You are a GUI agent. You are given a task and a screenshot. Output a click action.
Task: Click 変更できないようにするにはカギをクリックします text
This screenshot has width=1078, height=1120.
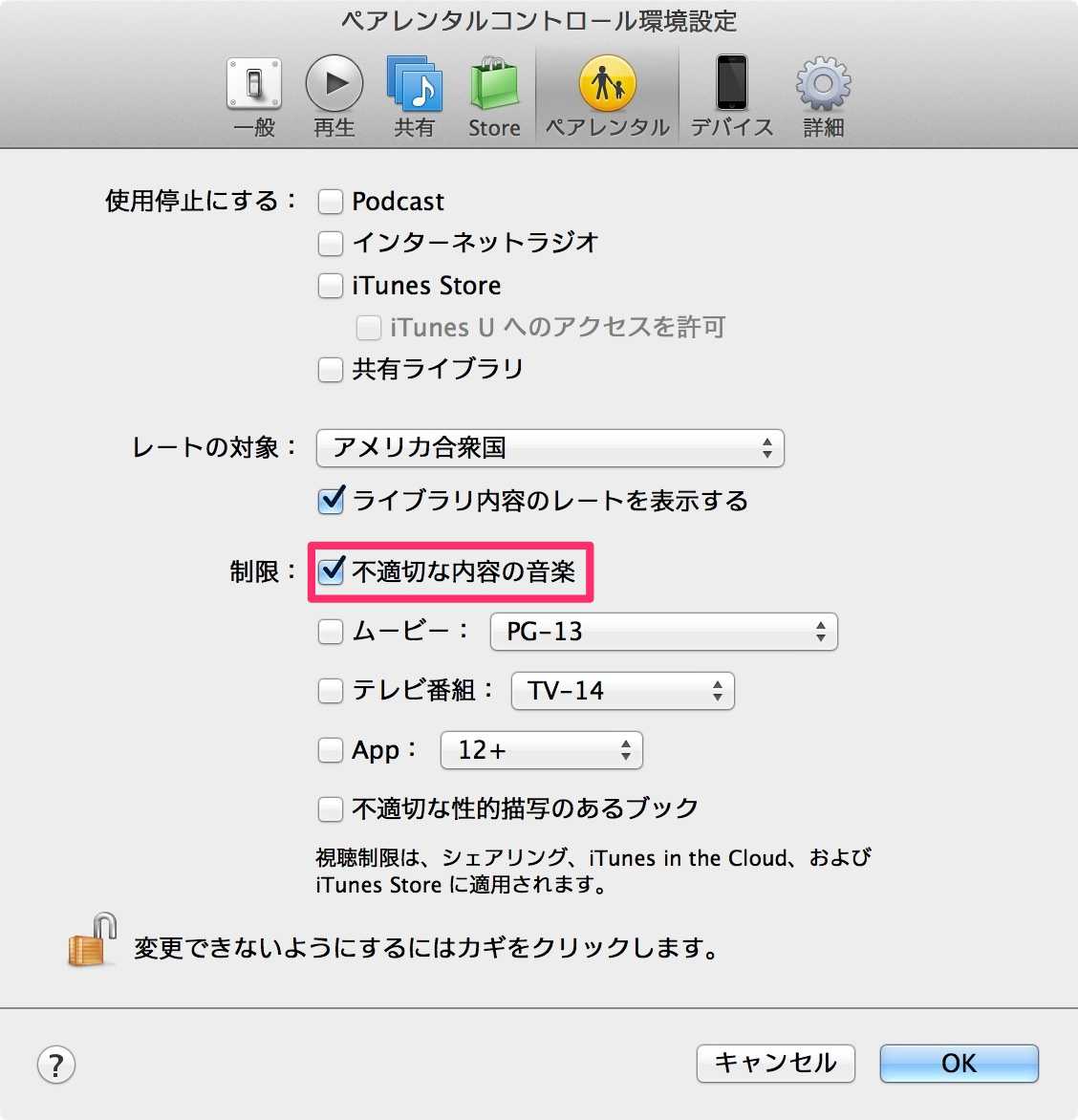tap(426, 948)
